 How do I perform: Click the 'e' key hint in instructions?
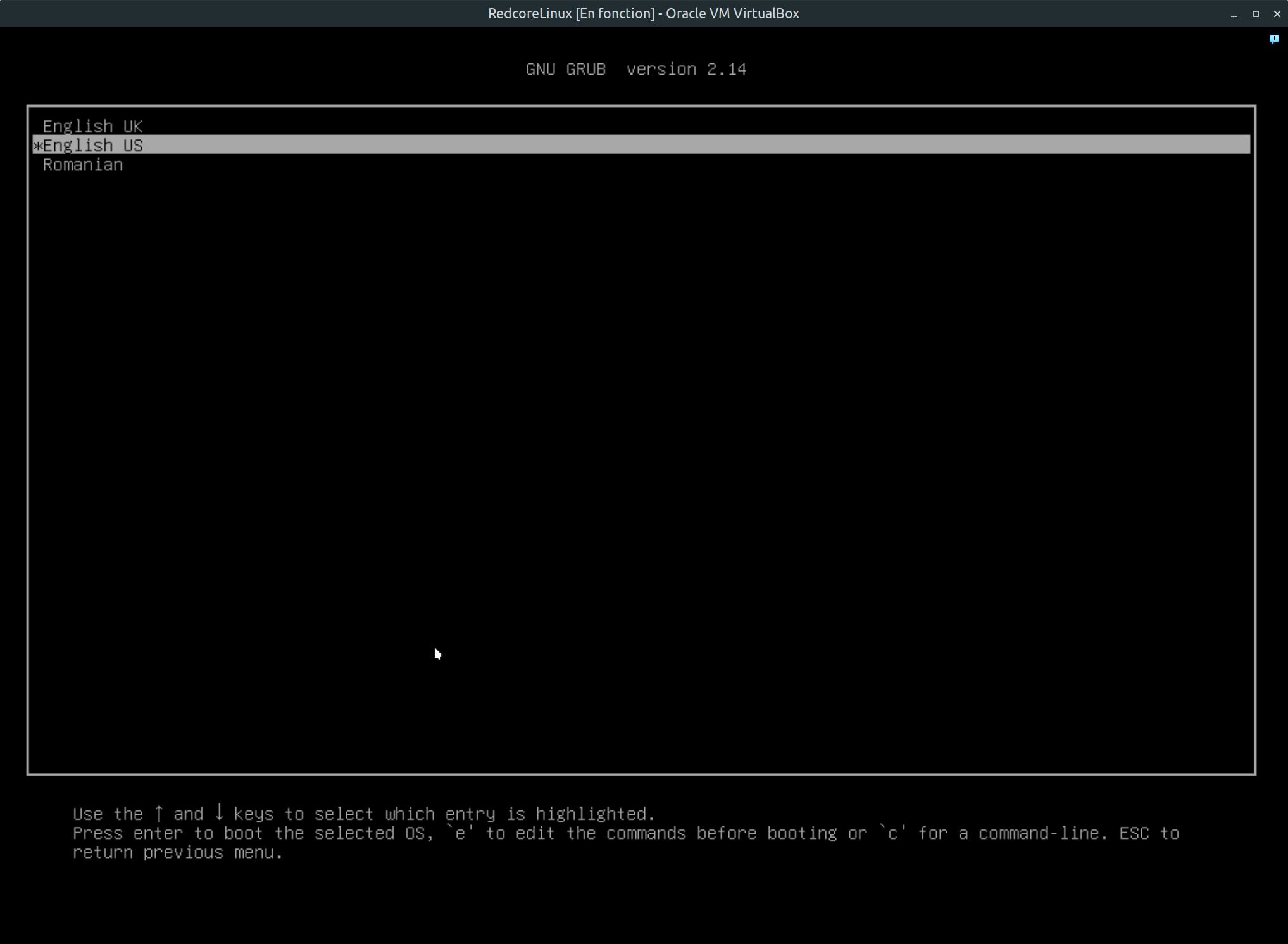click(460, 833)
